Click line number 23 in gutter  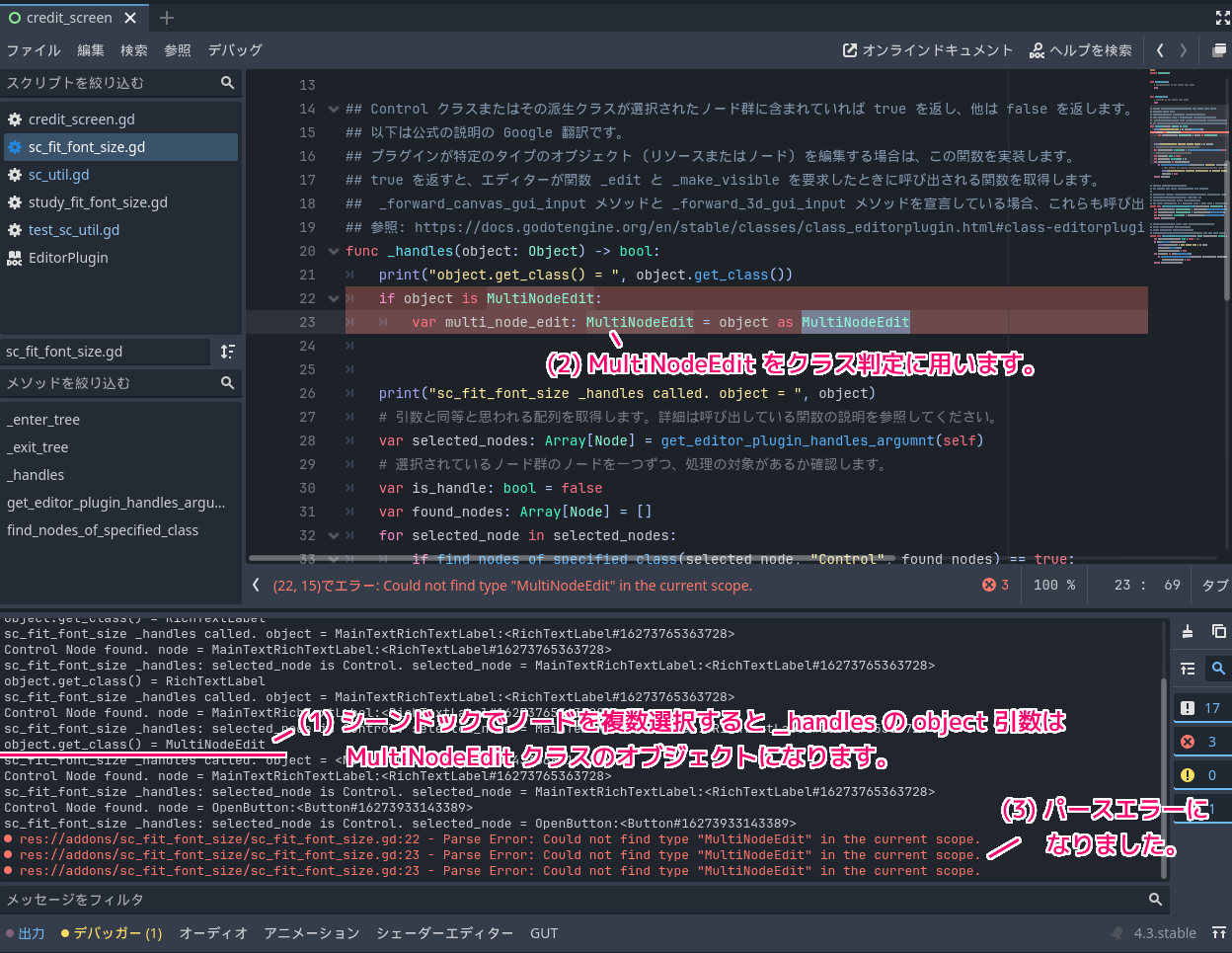coord(307,323)
